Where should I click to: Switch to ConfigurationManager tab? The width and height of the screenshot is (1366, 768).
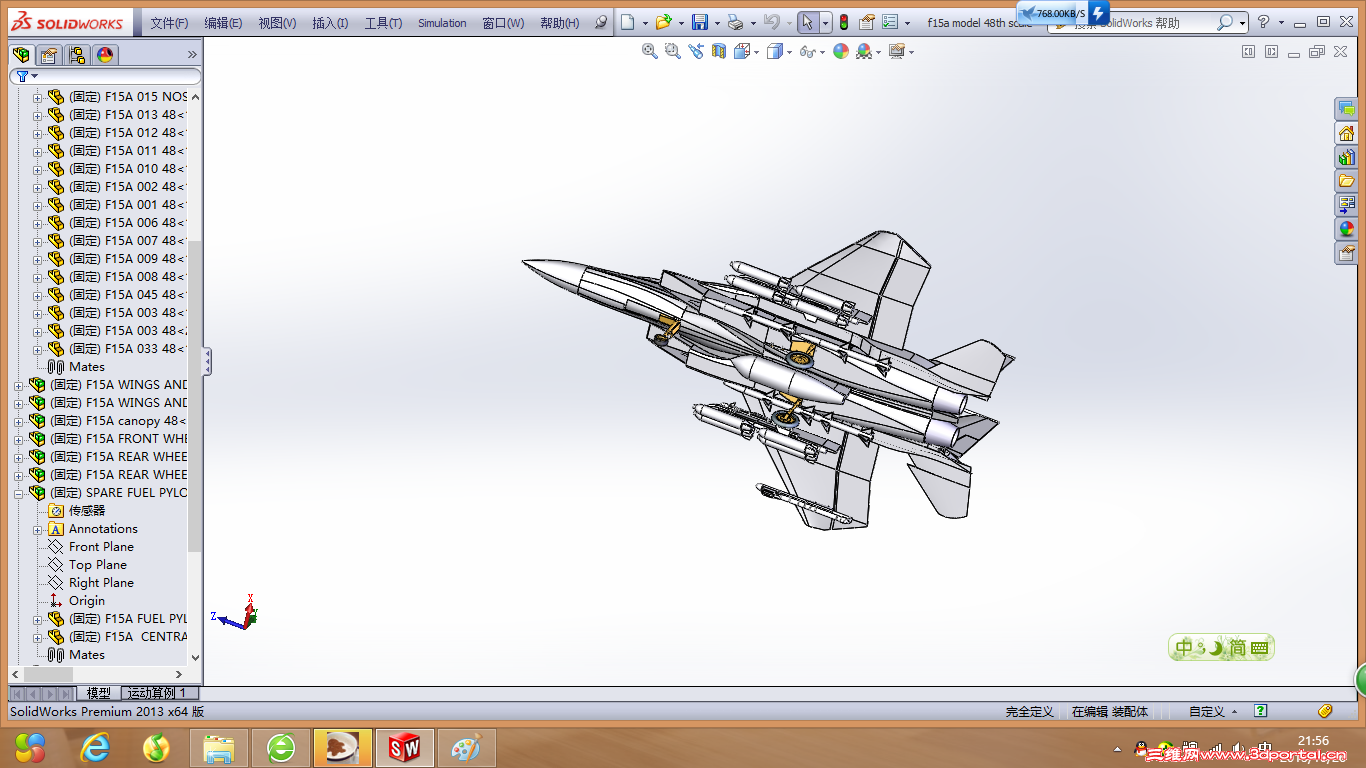point(77,55)
